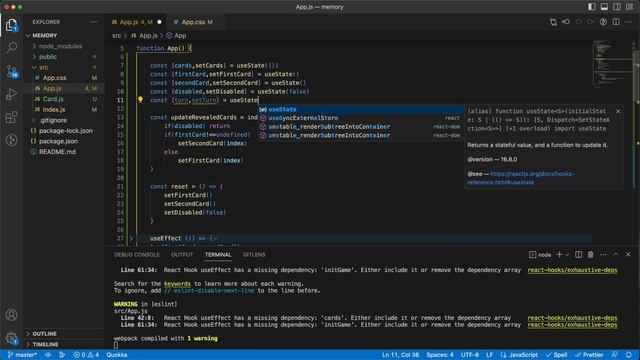The width and height of the screenshot is (640, 360).
Task: Open the Explorer view in activity bar
Action: [x=11, y=25]
